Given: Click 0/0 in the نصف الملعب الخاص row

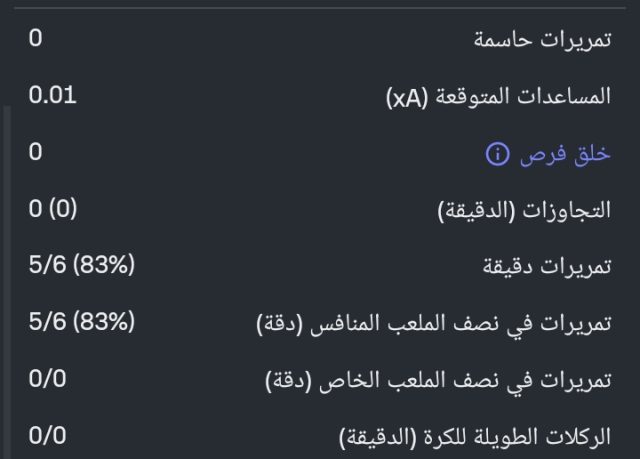Looking at the screenshot, I should coord(48,379).
